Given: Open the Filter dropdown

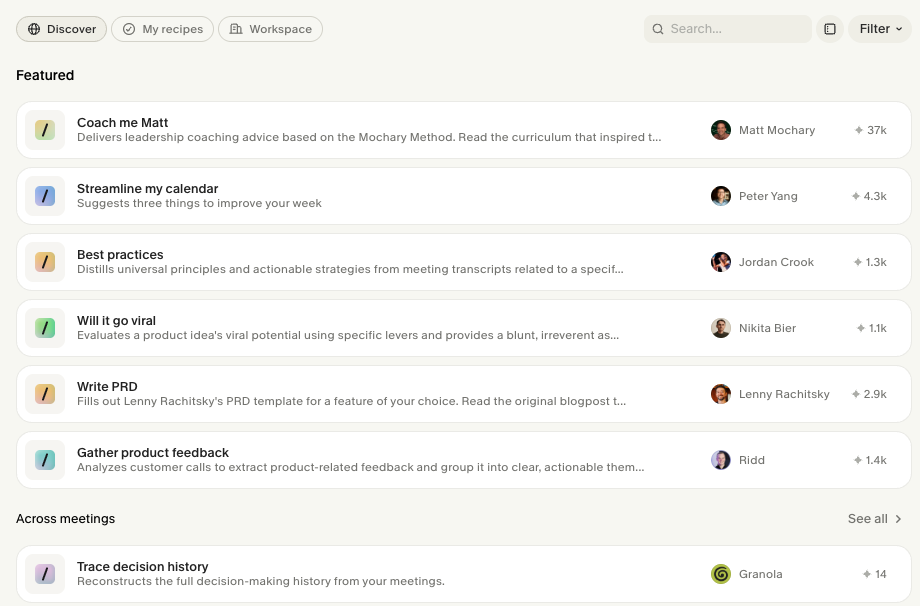Looking at the screenshot, I should (x=879, y=29).
